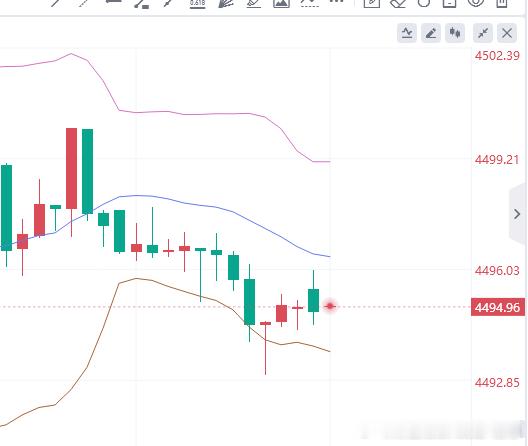Screen dimensions: 528x446
Task: Click the 4496.03 price axis label
Action: (497, 270)
